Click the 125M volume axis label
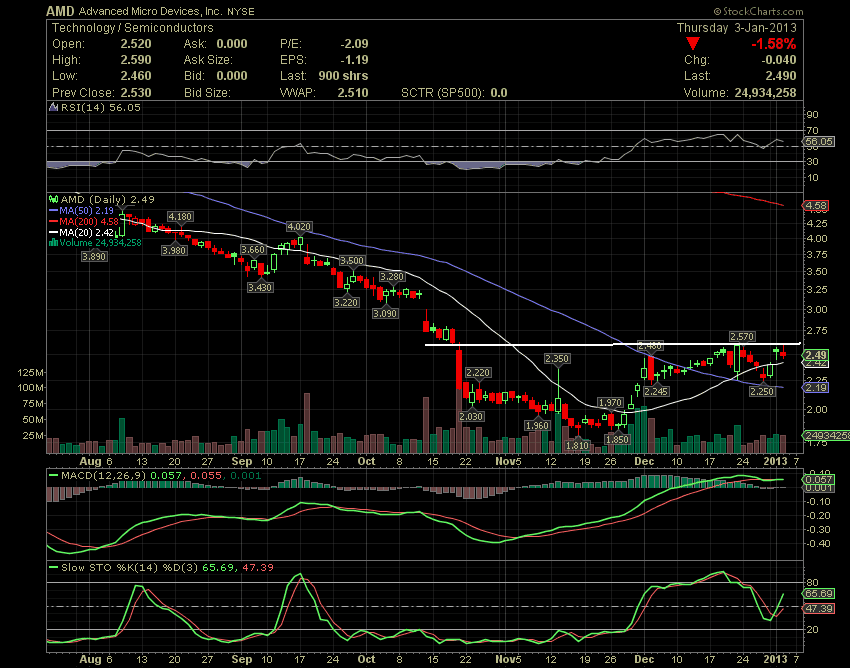 click(31, 372)
